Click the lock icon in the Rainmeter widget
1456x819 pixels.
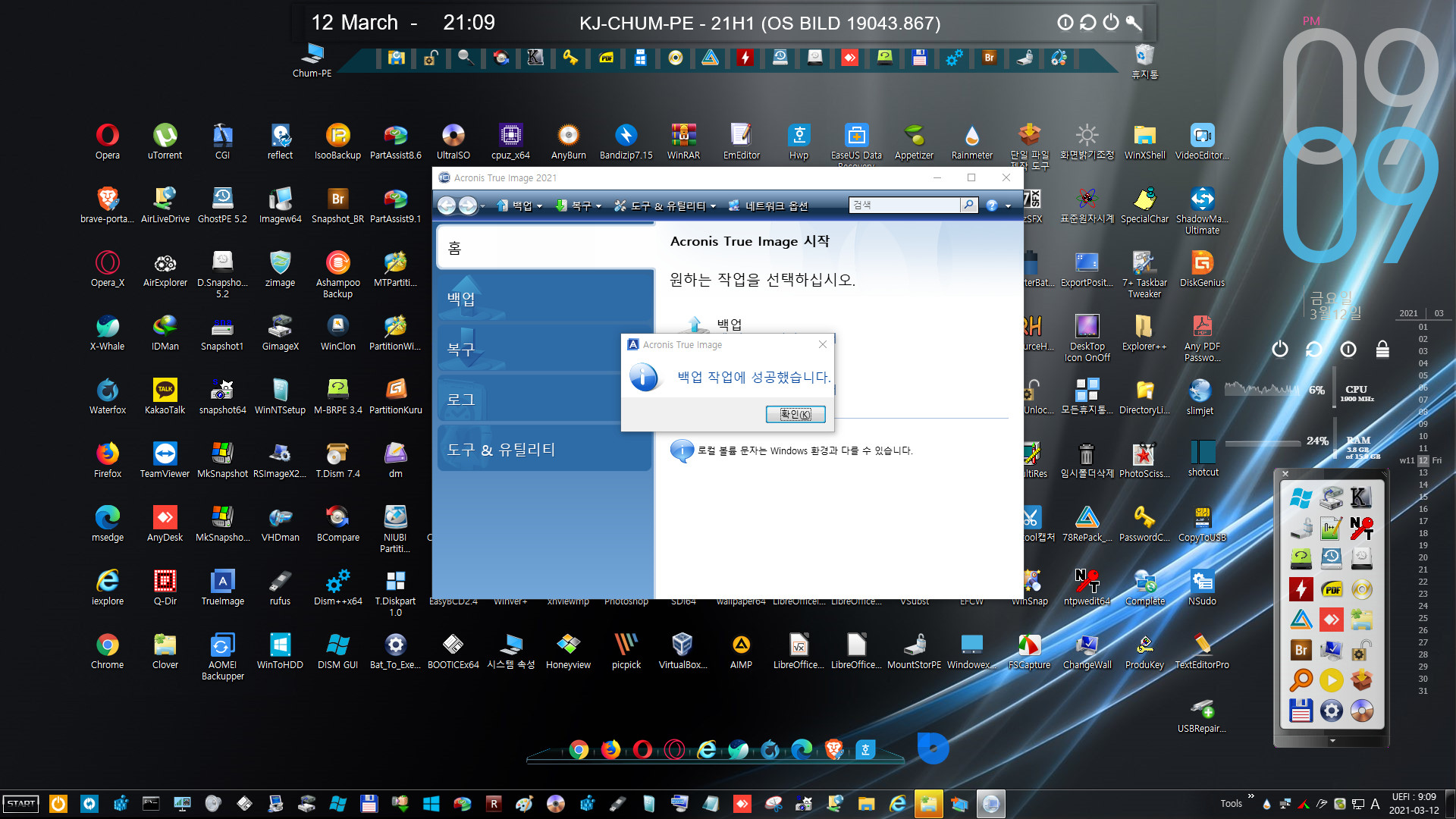(1382, 349)
